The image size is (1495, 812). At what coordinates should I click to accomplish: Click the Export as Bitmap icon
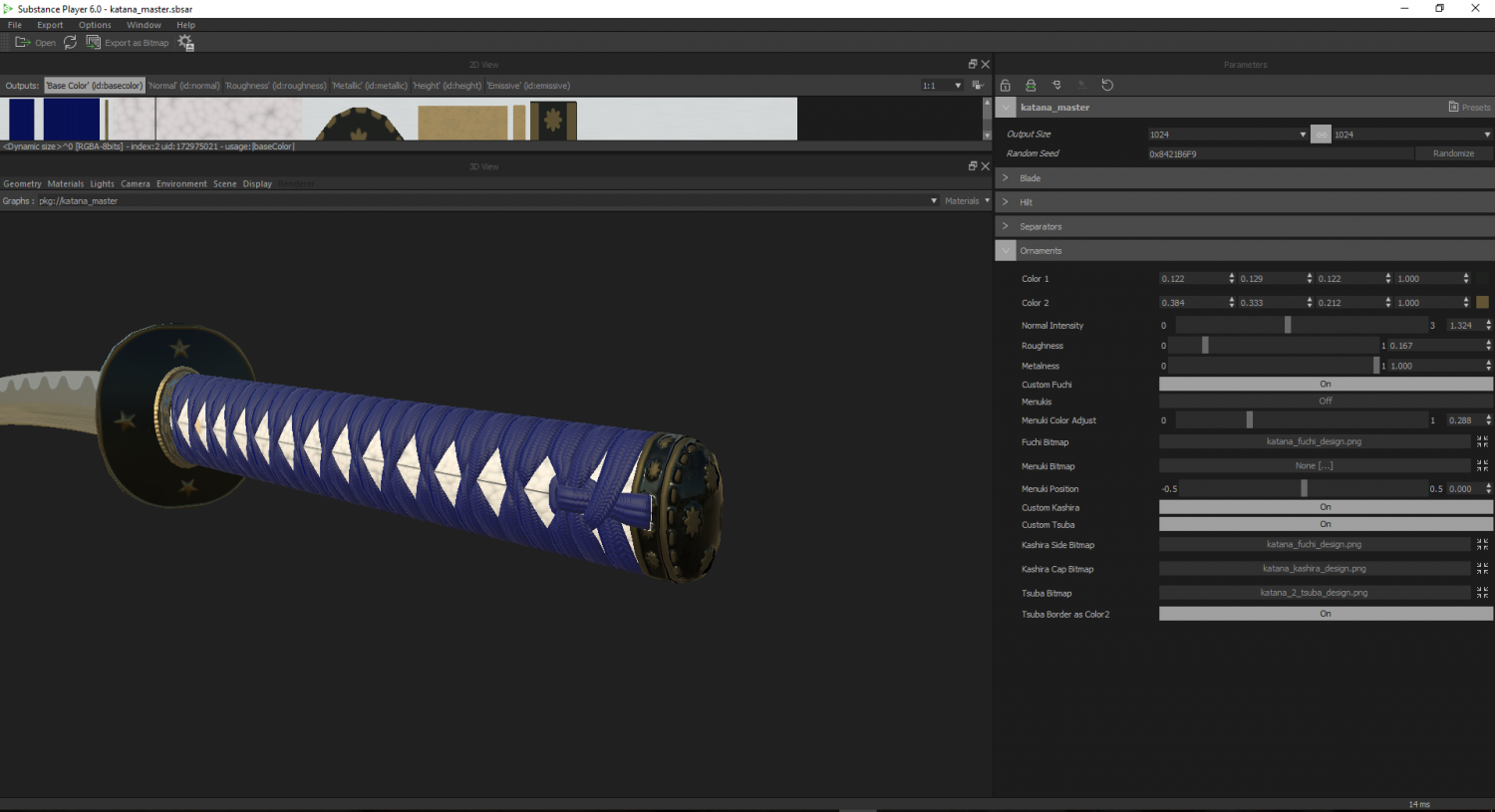pyautogui.click(x=94, y=43)
